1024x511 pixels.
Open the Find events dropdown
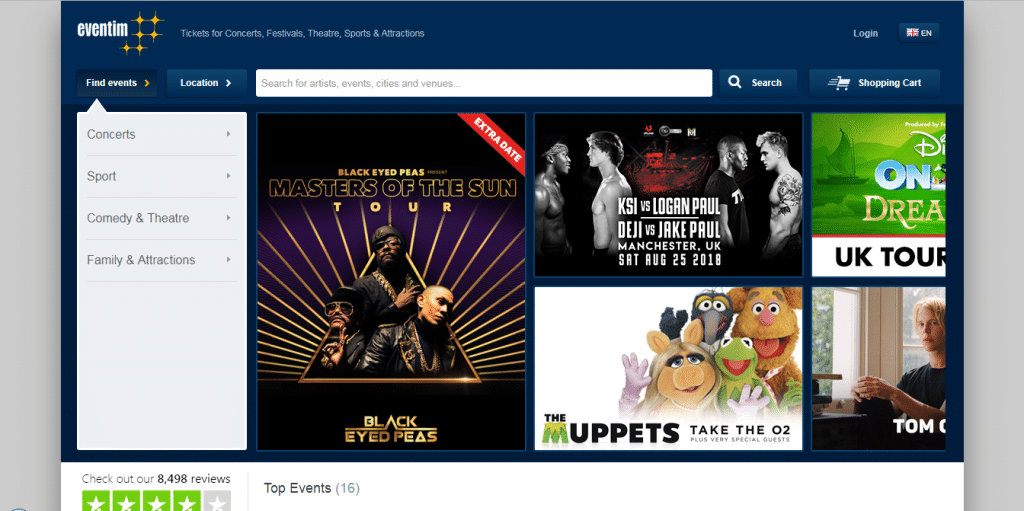[117, 83]
